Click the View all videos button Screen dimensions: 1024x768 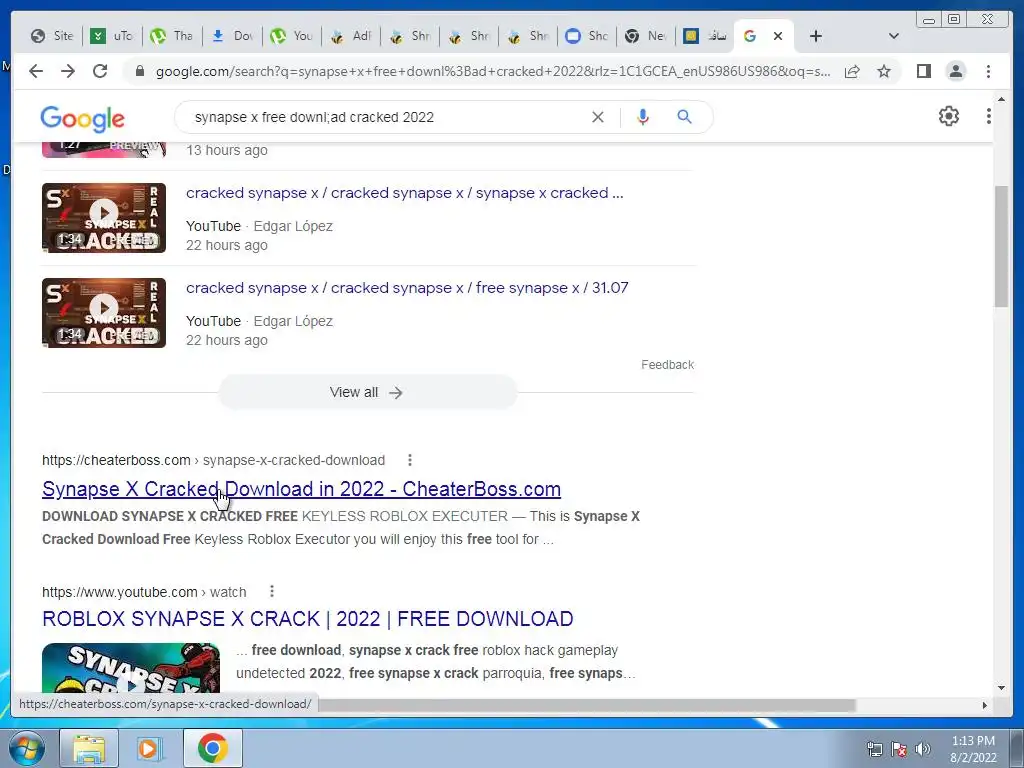point(367,392)
